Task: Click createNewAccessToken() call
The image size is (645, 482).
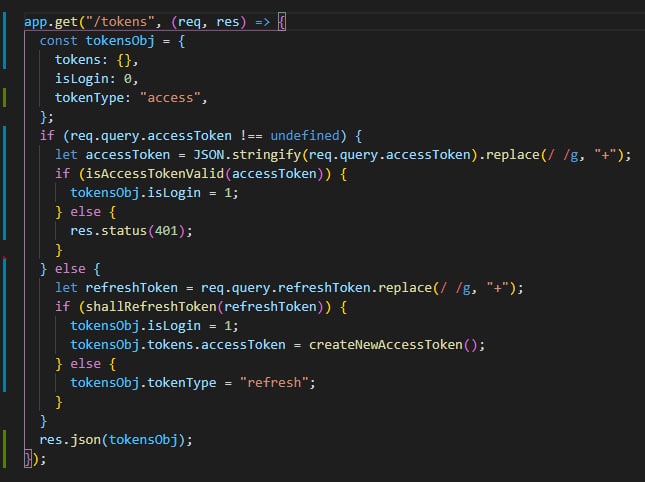Action: 393,345
